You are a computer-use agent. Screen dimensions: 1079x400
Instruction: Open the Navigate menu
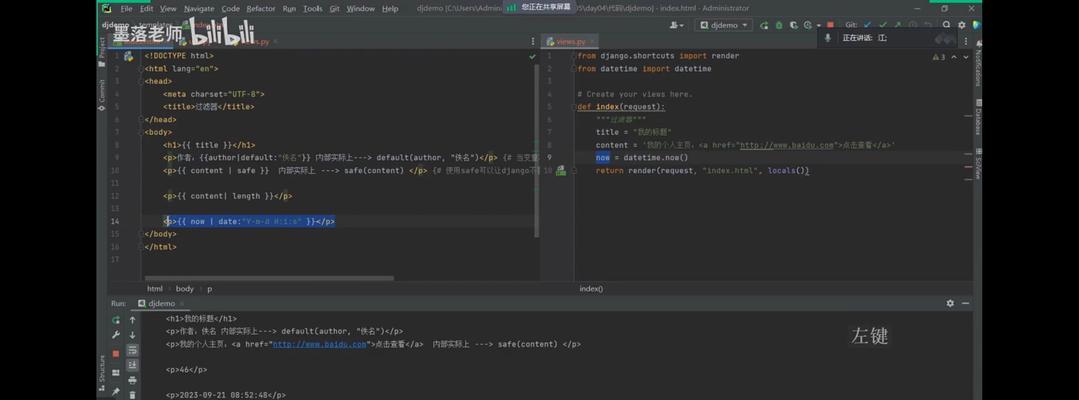point(199,9)
